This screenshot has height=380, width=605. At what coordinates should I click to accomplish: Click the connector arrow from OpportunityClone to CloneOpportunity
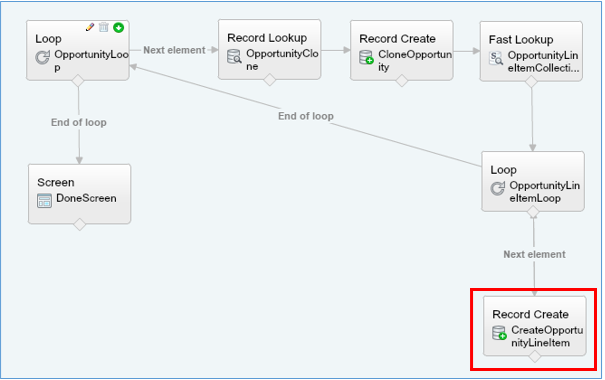[x=336, y=50]
